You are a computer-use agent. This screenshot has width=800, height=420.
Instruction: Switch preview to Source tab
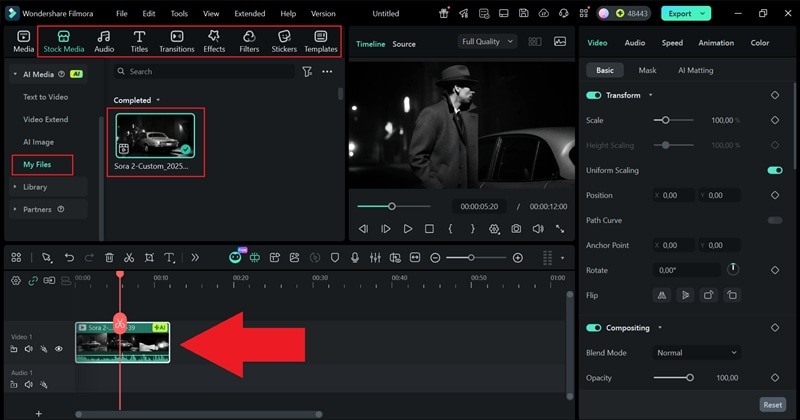tap(404, 44)
